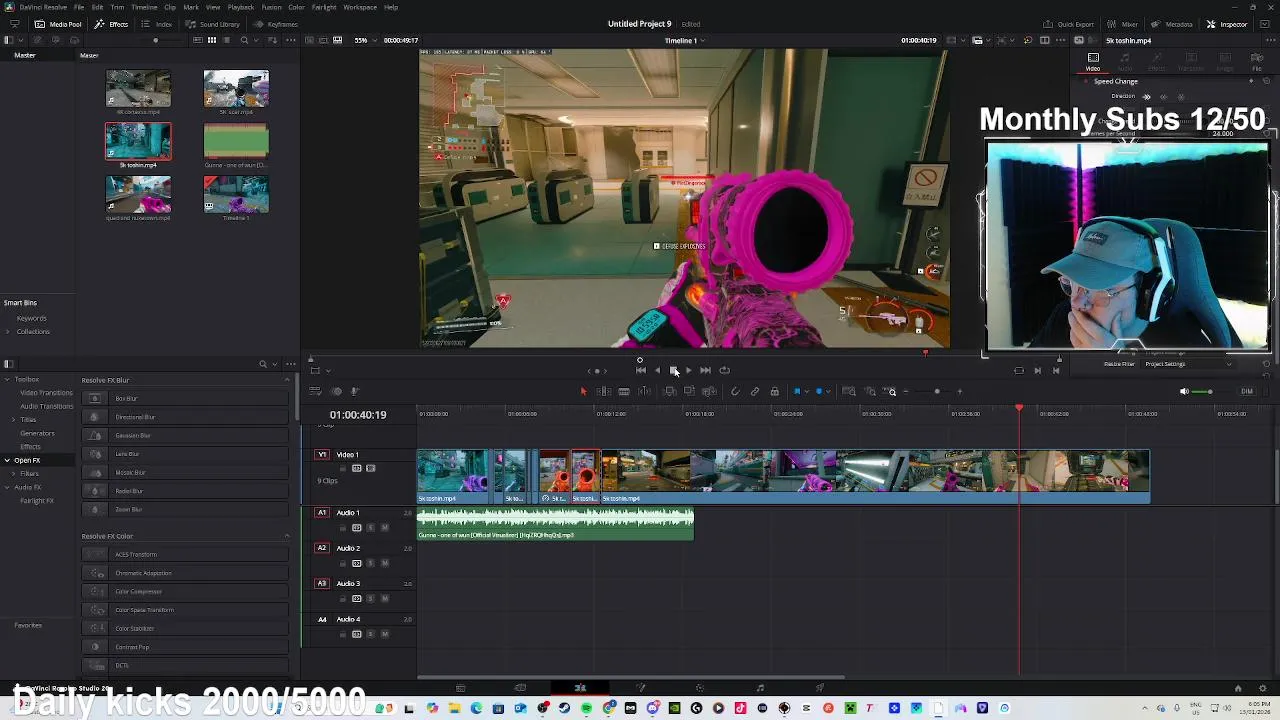Open the Mixer panel
This screenshot has width=1280, height=720.
[x=1124, y=24]
